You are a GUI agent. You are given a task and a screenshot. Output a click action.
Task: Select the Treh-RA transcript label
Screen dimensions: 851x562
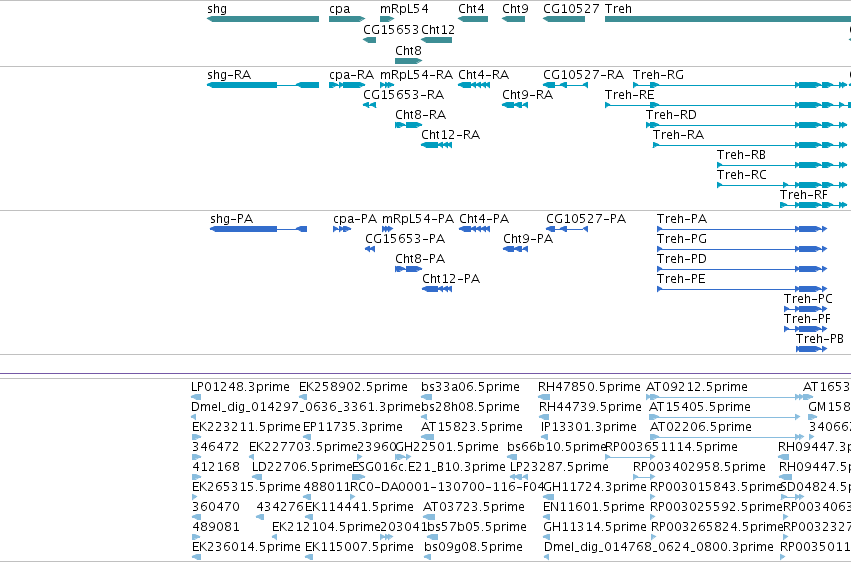[678, 135]
